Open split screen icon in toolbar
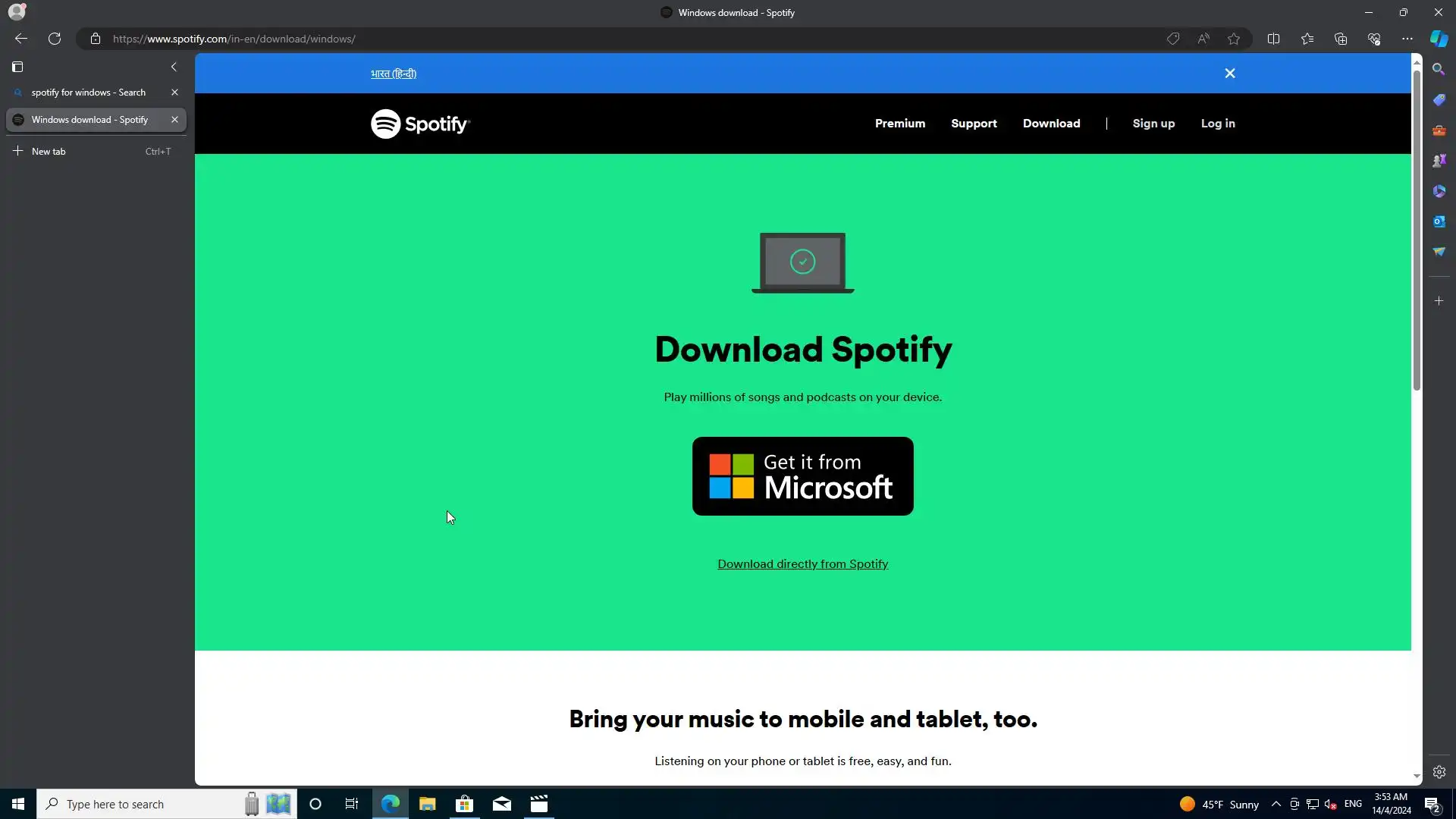1456x819 pixels. [1273, 39]
